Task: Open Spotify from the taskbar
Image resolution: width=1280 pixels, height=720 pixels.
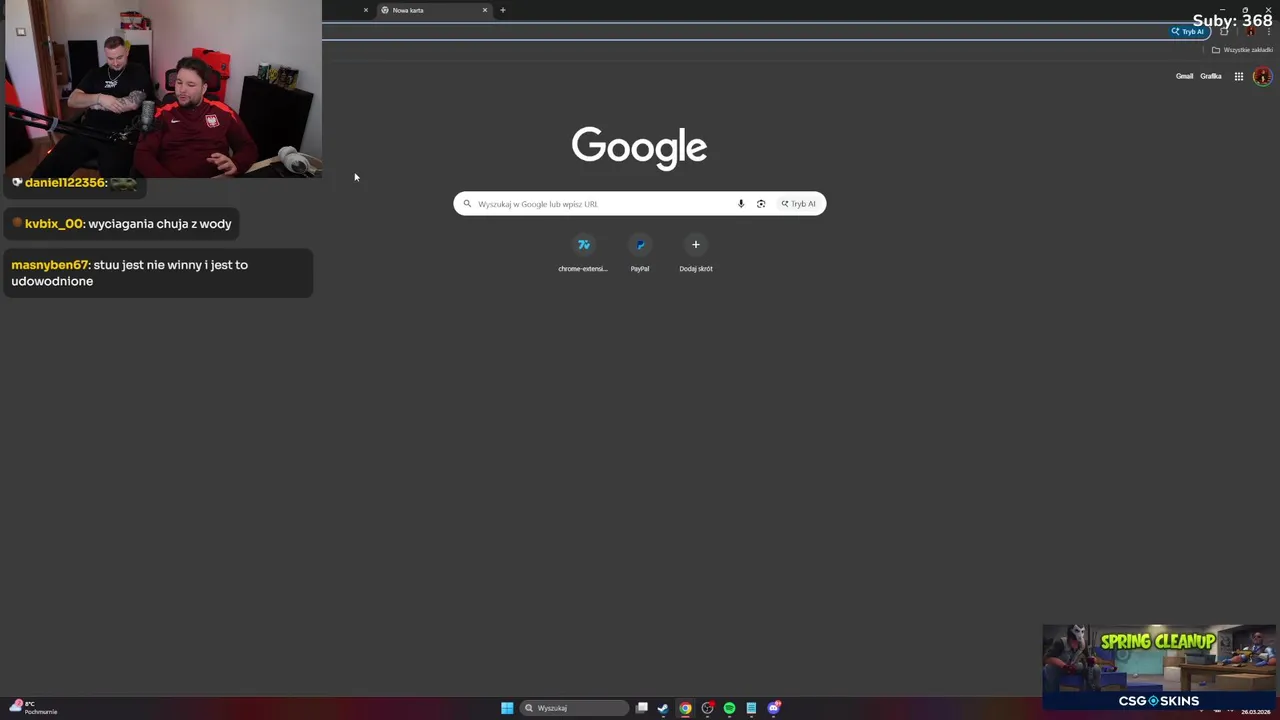Action: coord(729,708)
